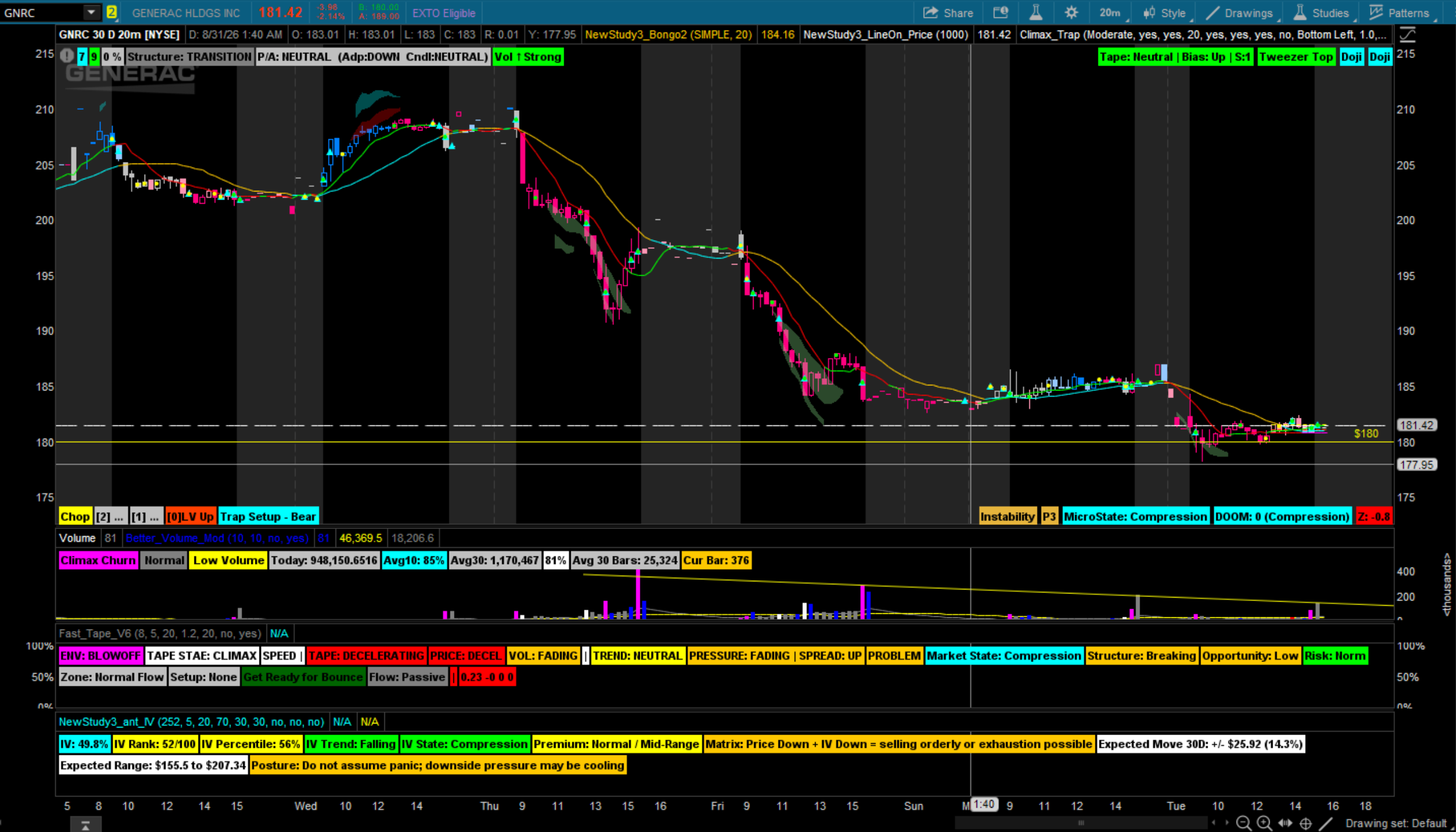The image size is (1456, 832).
Task: Click NewStudy3_LineOn_Price study label
Action: [885, 34]
